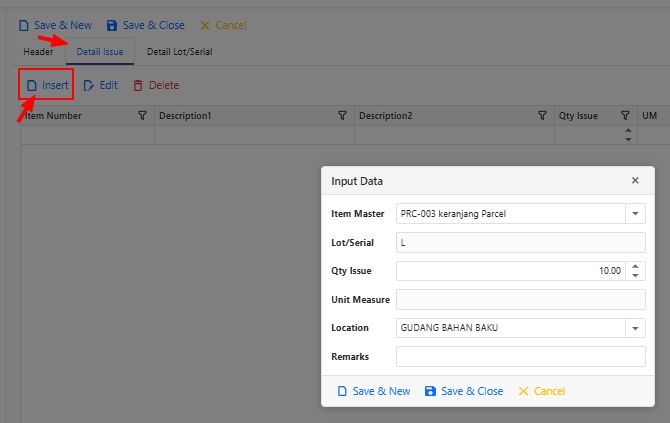This screenshot has width=670, height=423.
Task: Click the Qty Issue value field in dialog
Action: 511,271
